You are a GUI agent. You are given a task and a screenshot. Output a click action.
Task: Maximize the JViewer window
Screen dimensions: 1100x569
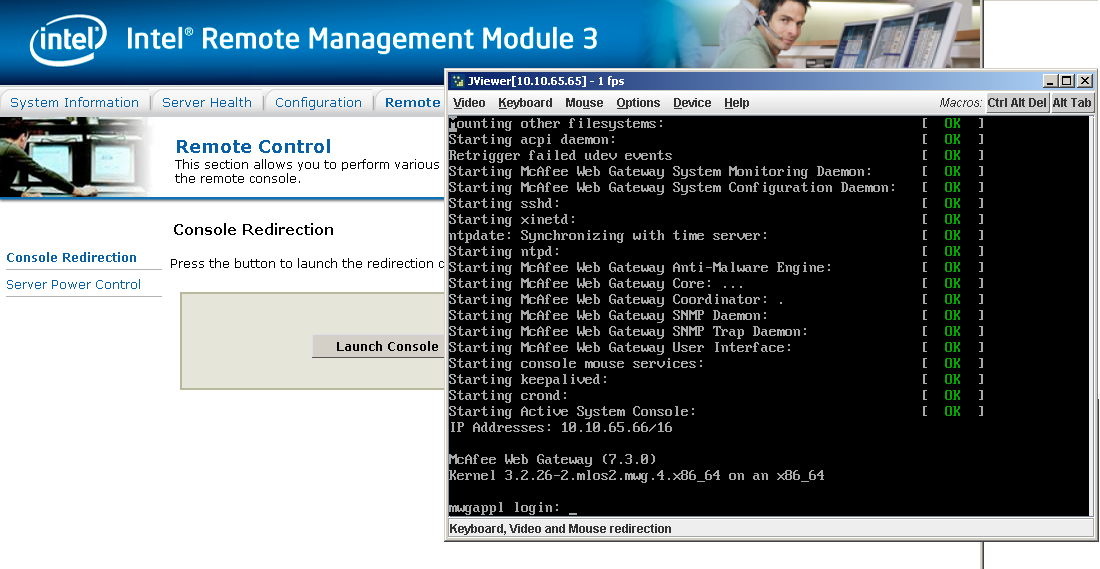(1066, 81)
